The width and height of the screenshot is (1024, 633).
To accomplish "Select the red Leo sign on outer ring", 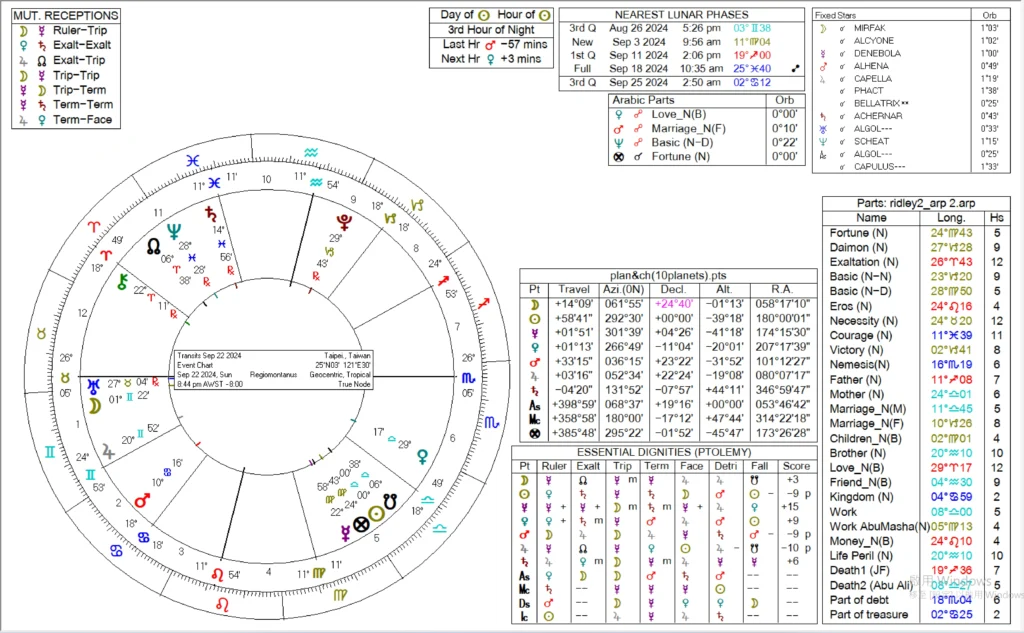I will coord(221,605).
